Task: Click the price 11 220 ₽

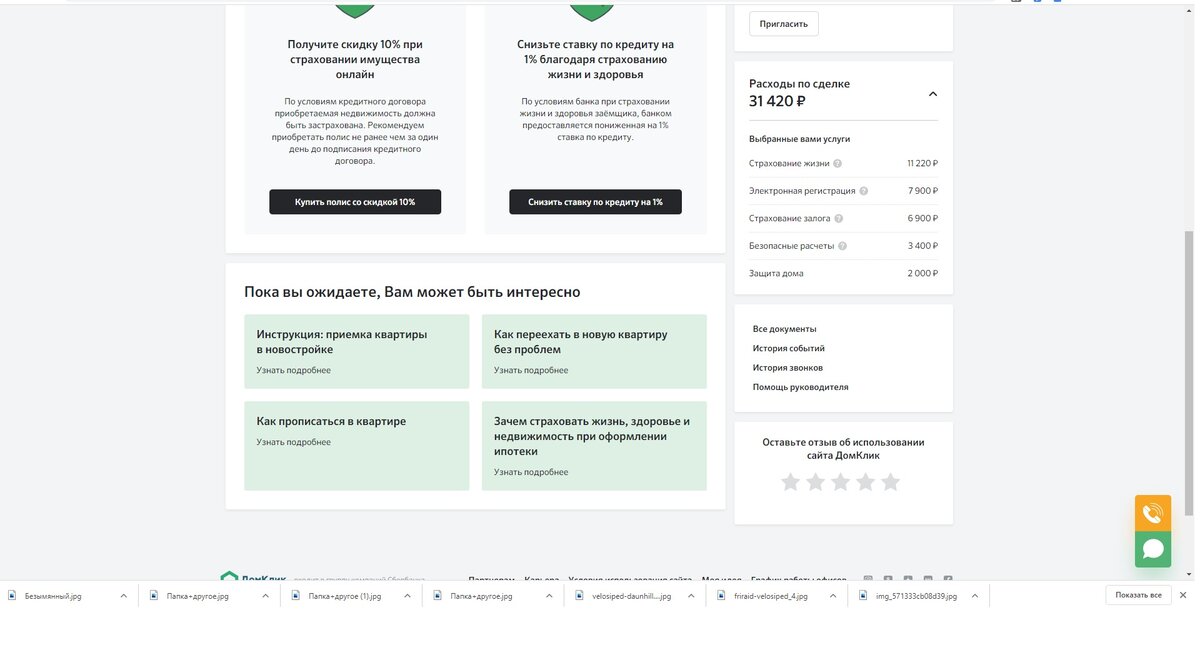Action: pos(922,163)
